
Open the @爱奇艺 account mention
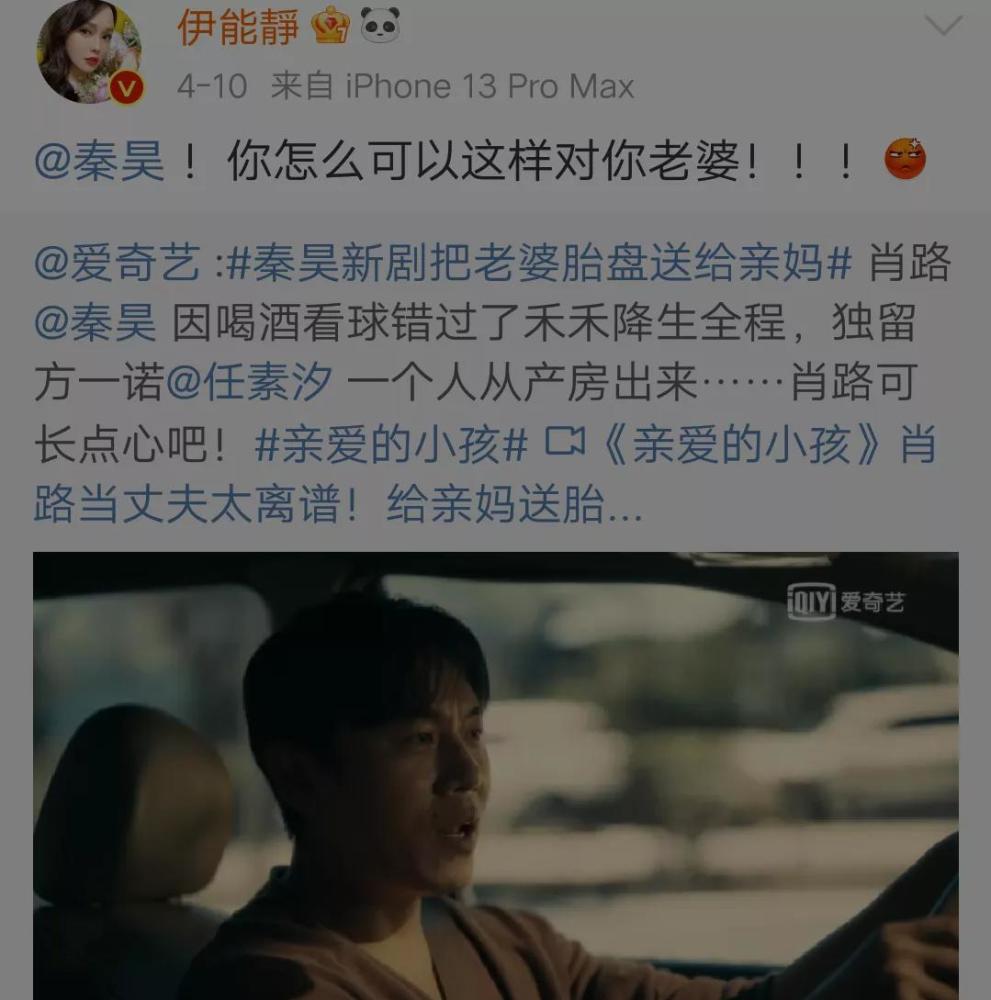point(117,262)
